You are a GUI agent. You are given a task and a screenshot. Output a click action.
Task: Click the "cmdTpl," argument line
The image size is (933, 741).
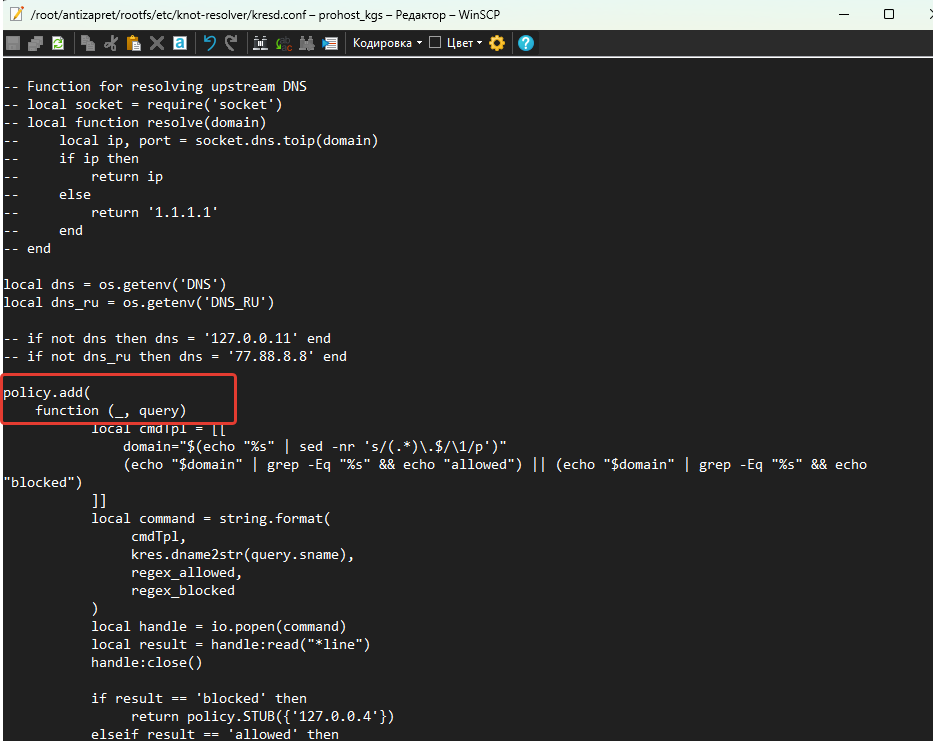[158, 536]
